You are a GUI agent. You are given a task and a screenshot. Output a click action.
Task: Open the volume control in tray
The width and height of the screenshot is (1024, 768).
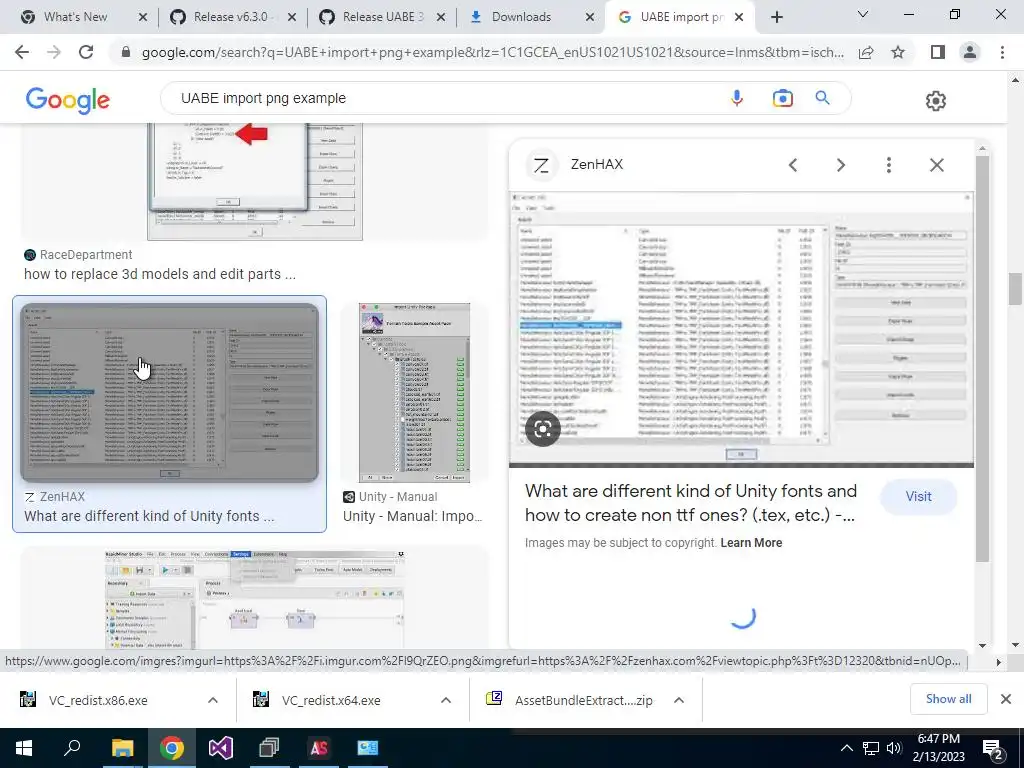click(x=894, y=748)
